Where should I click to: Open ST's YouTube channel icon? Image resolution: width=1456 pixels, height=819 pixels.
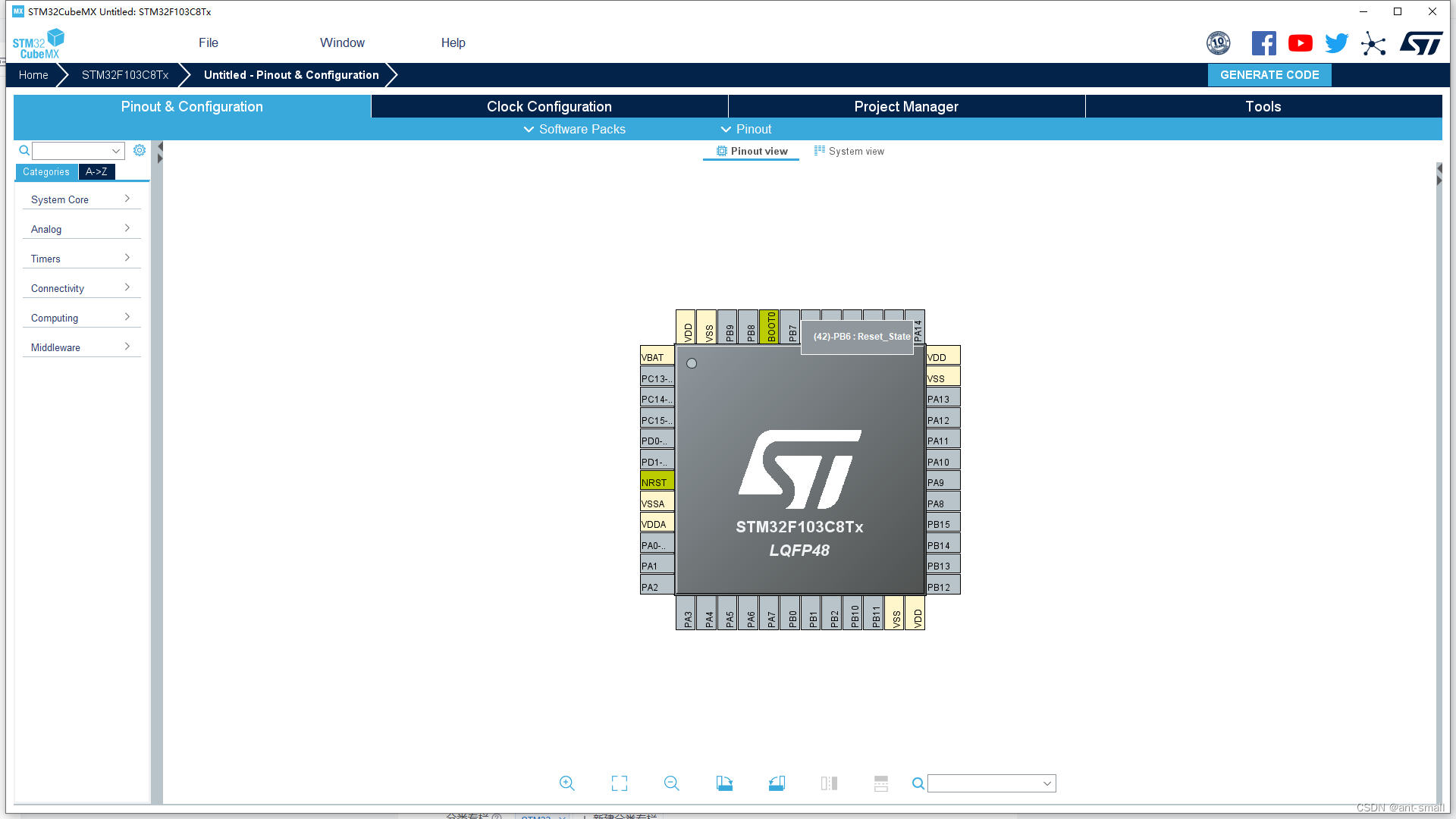pyautogui.click(x=1300, y=43)
